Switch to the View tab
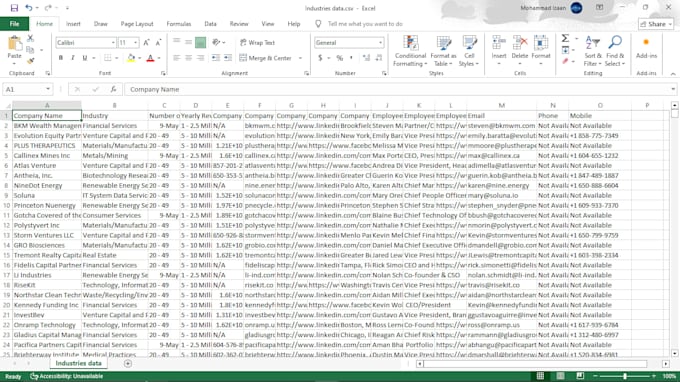The width and height of the screenshot is (680, 382). [x=268, y=24]
